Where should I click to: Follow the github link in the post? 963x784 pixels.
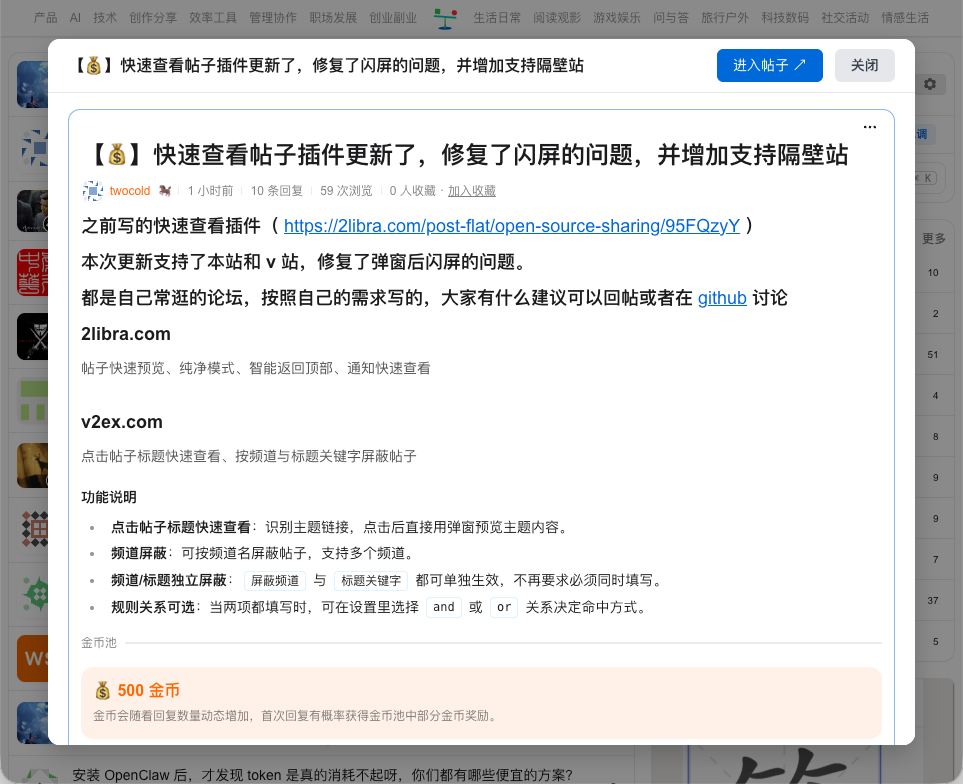[722, 298]
